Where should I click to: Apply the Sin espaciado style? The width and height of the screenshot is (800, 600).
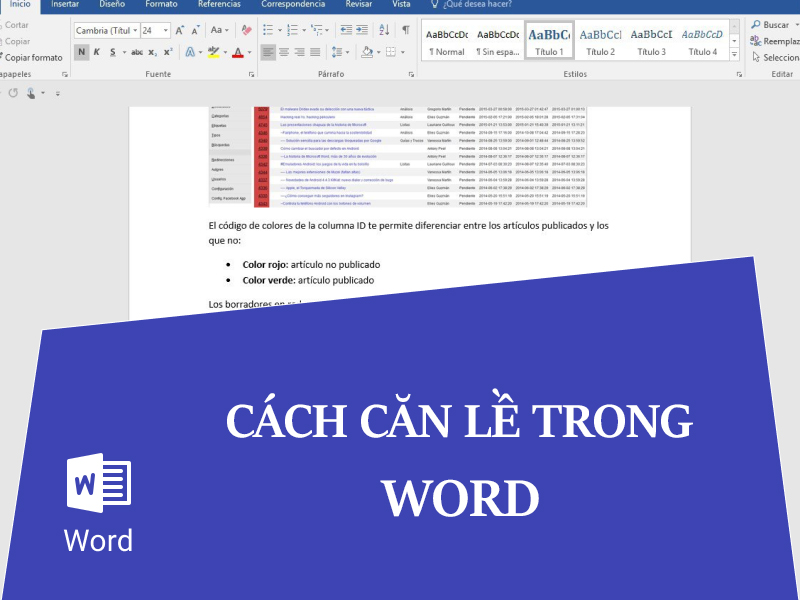pos(498,41)
